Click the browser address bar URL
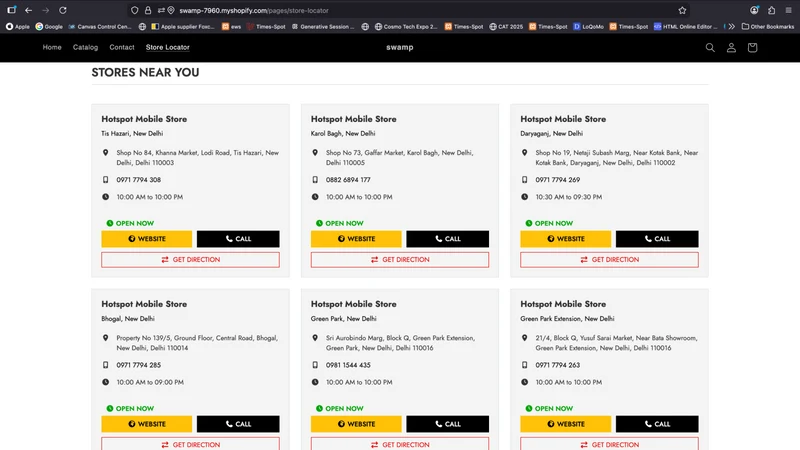 coord(254,10)
